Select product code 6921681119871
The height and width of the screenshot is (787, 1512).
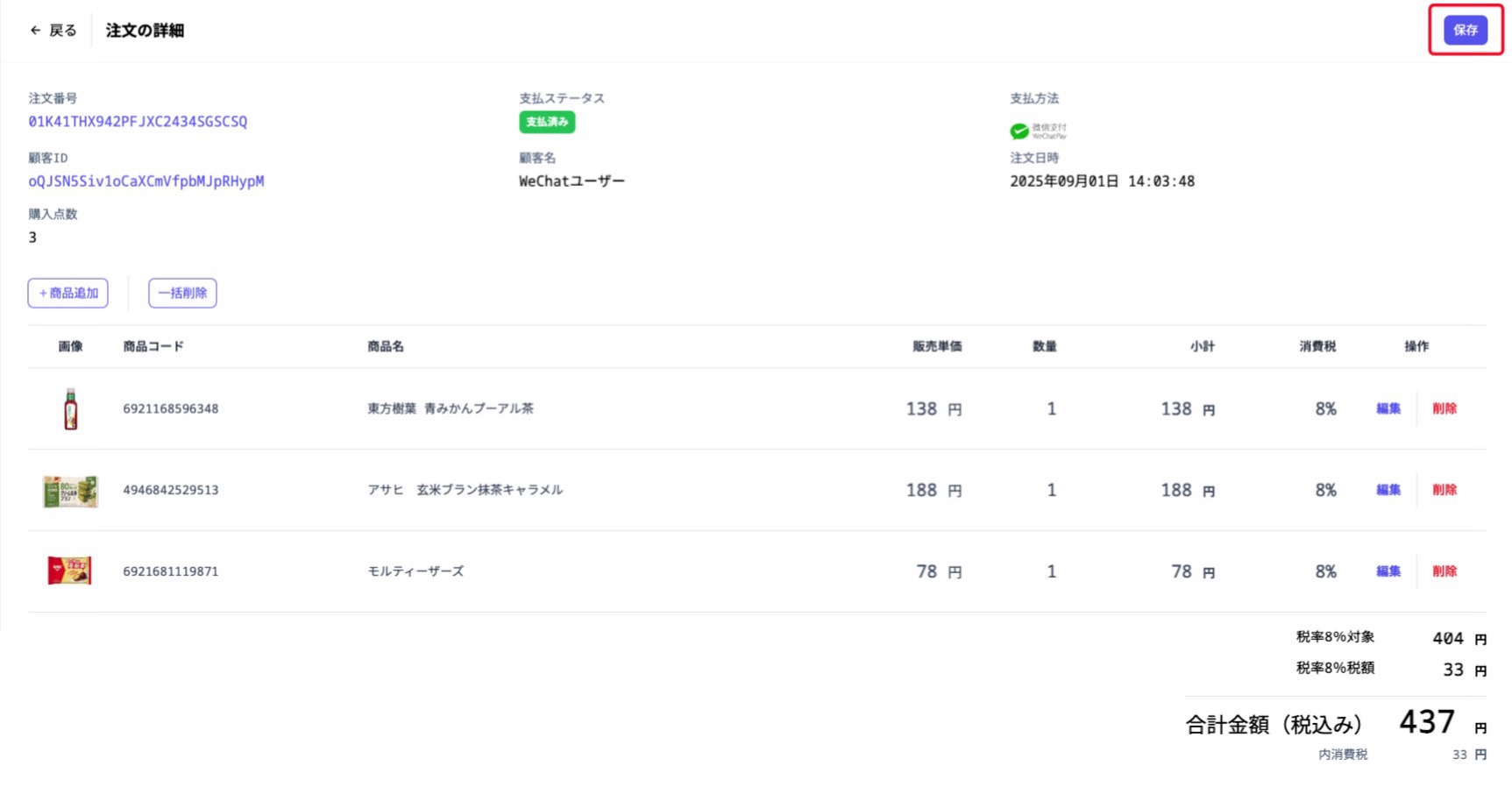click(171, 571)
